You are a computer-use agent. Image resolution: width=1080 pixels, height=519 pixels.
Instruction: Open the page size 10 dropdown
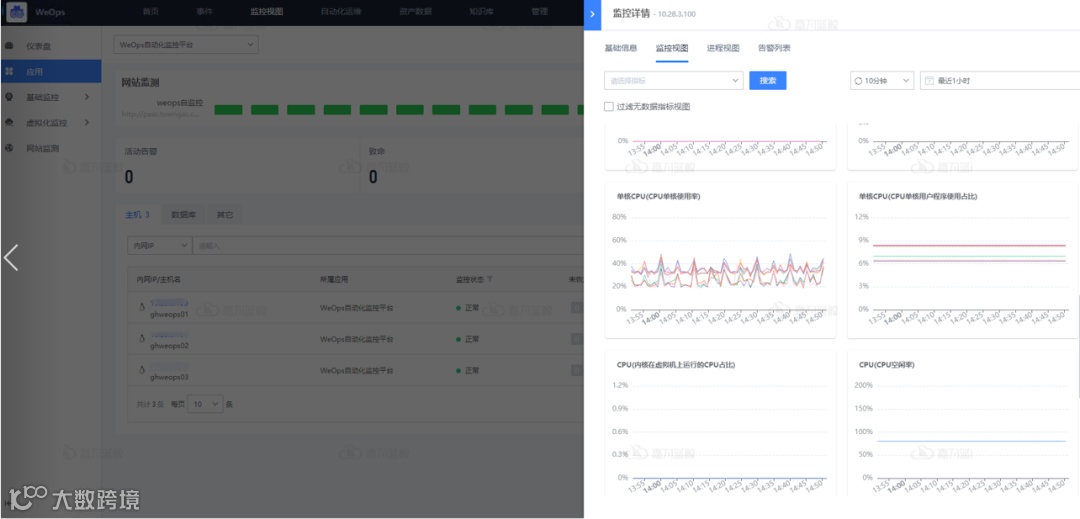click(206, 404)
